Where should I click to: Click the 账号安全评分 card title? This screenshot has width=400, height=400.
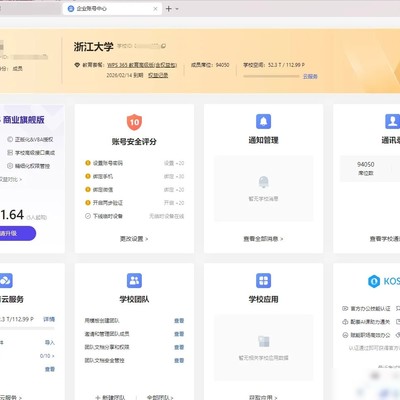click(x=134, y=142)
